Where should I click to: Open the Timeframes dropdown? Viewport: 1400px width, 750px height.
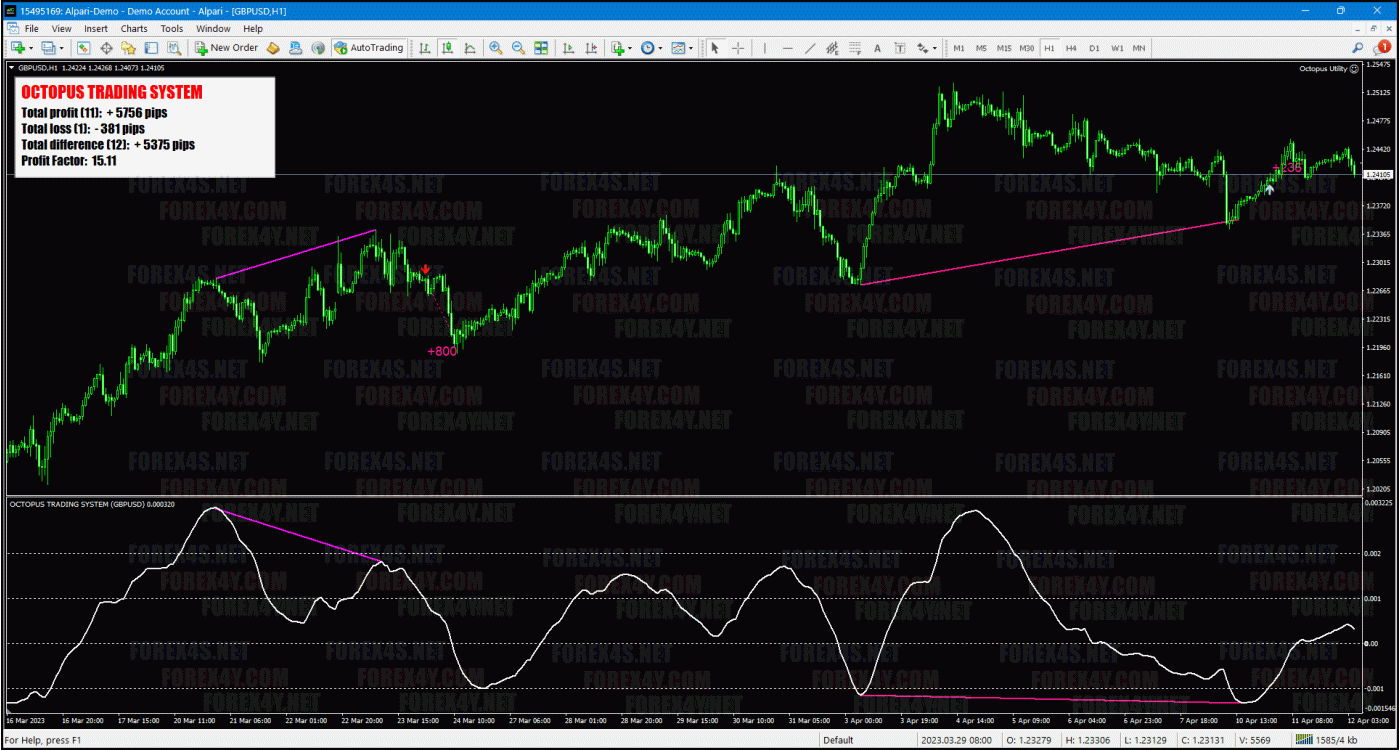pos(648,47)
